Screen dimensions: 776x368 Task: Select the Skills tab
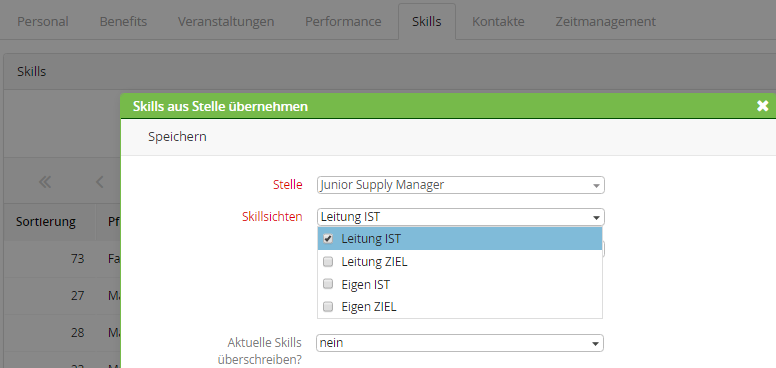click(427, 22)
